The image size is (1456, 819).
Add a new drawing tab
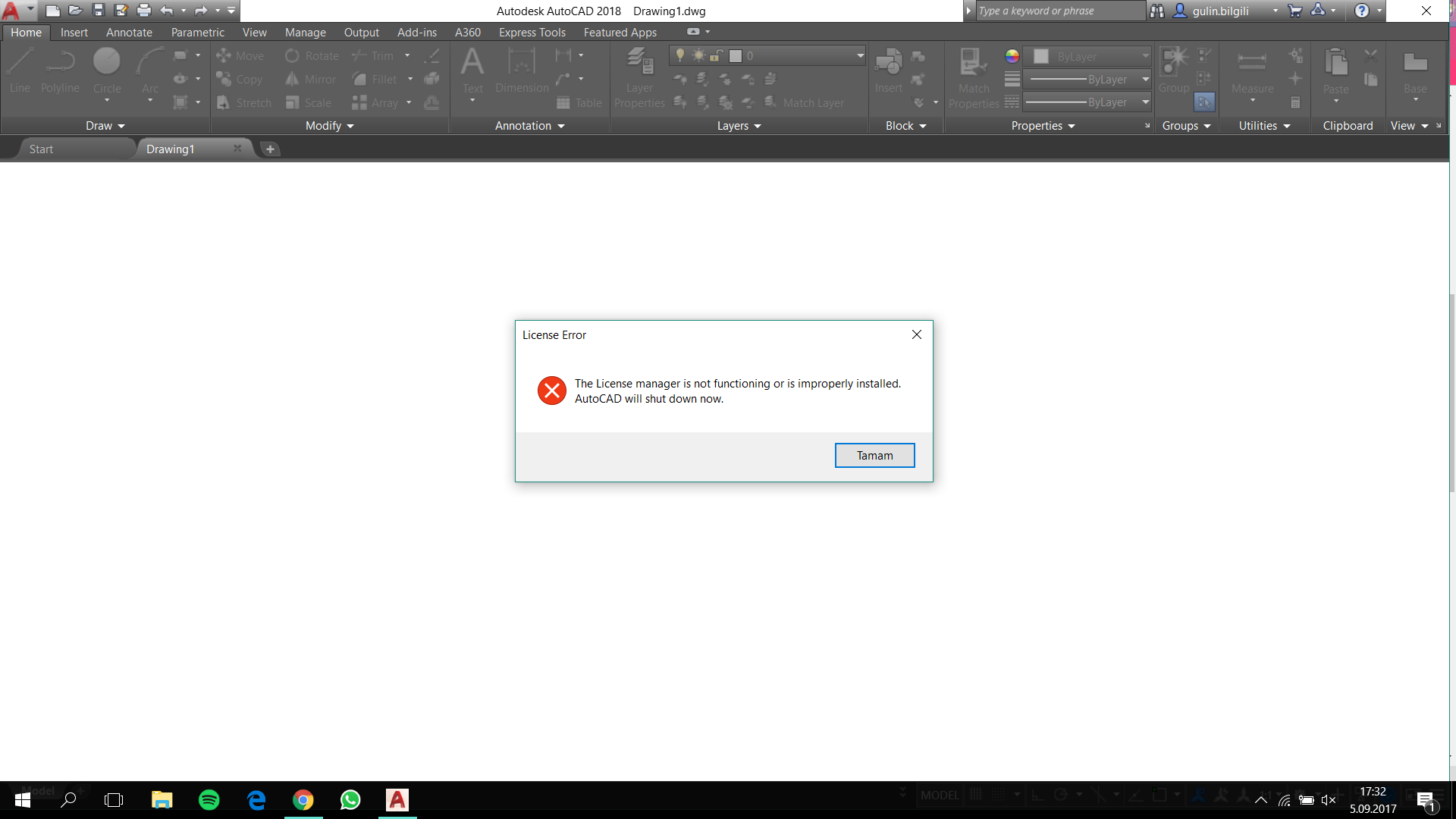[x=270, y=149]
